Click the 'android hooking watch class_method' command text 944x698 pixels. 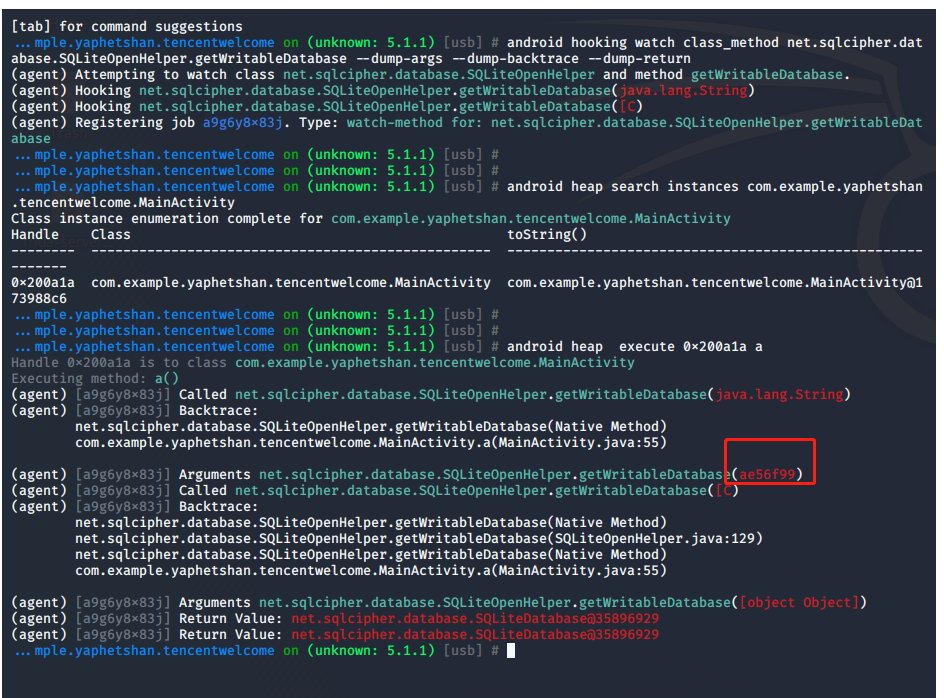pyautogui.click(x=643, y=43)
